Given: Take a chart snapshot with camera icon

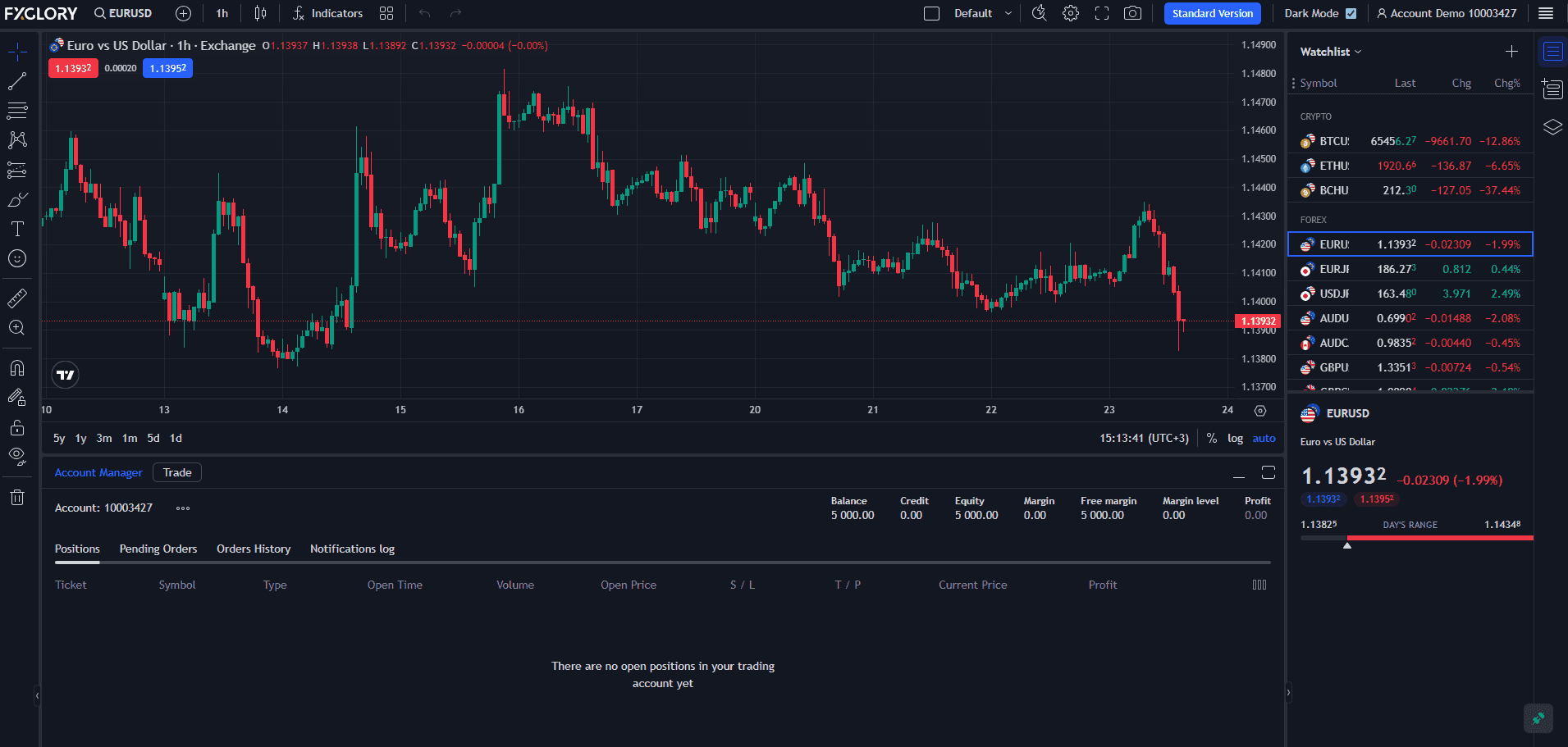Looking at the screenshot, I should 1132,13.
